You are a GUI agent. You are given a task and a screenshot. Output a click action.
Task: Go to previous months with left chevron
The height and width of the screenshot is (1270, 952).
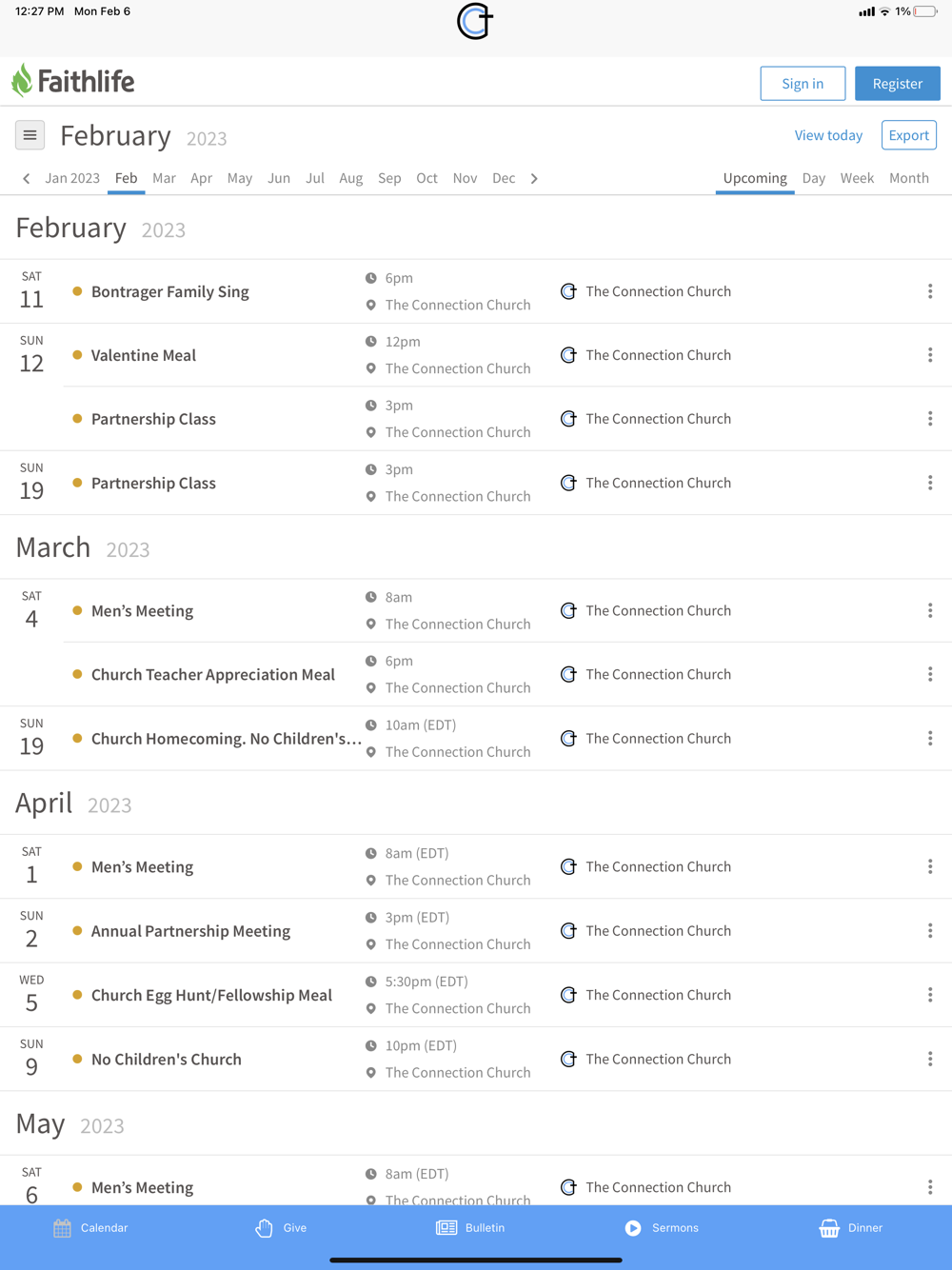[27, 178]
